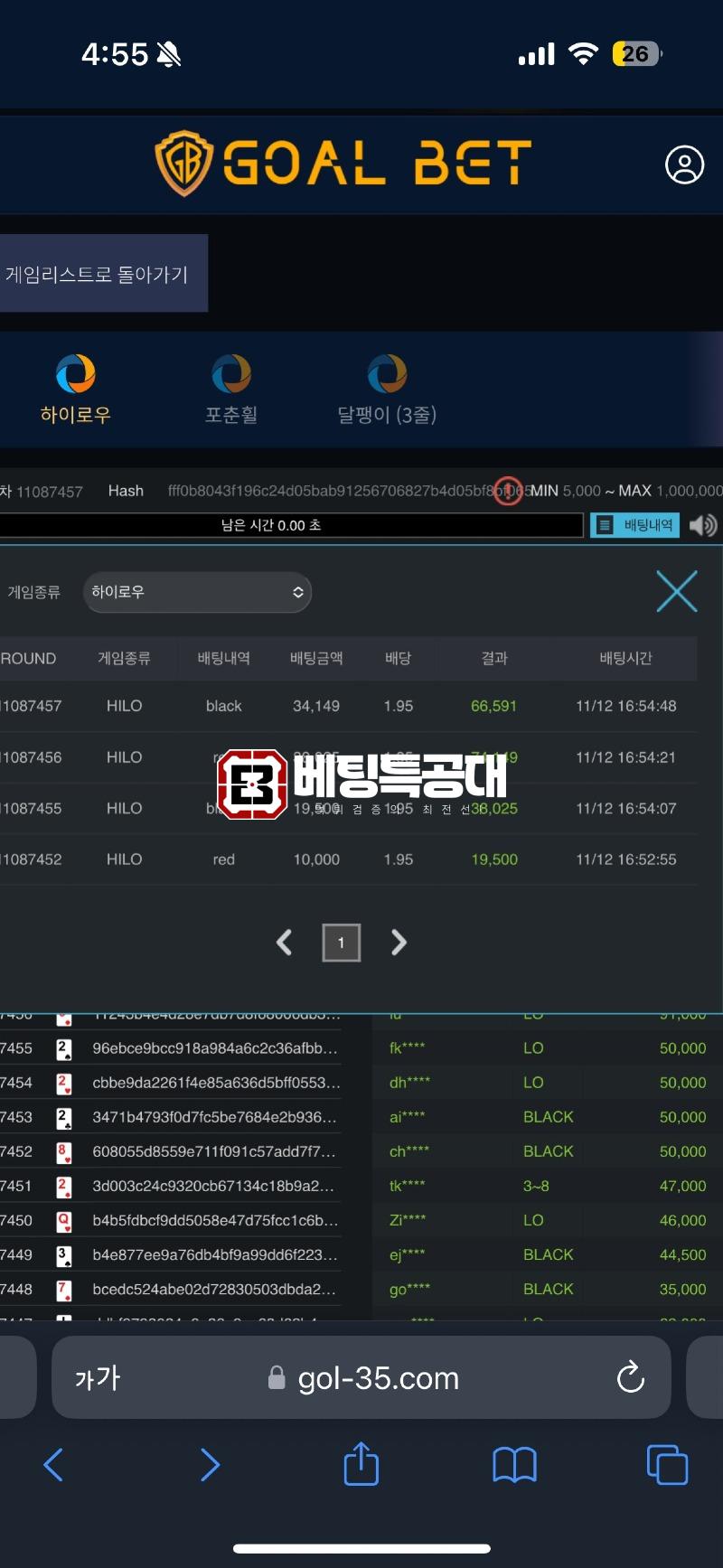Screen dimensions: 723x1568
Task: Go to previous history page arrow
Action: [284, 943]
